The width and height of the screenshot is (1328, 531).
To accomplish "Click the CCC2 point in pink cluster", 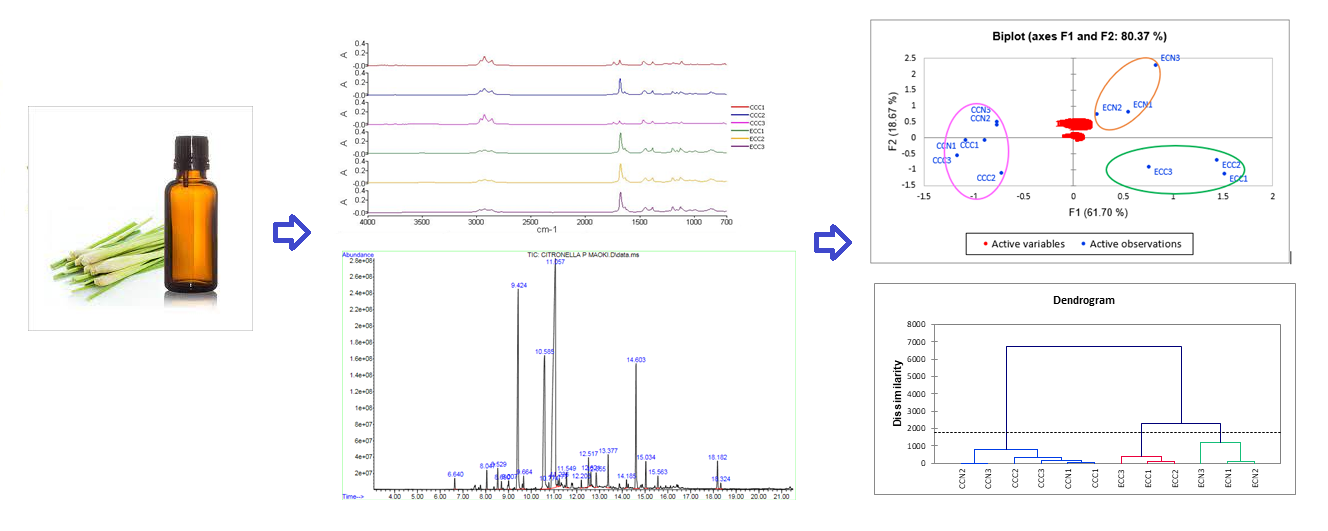I will click(x=1001, y=173).
